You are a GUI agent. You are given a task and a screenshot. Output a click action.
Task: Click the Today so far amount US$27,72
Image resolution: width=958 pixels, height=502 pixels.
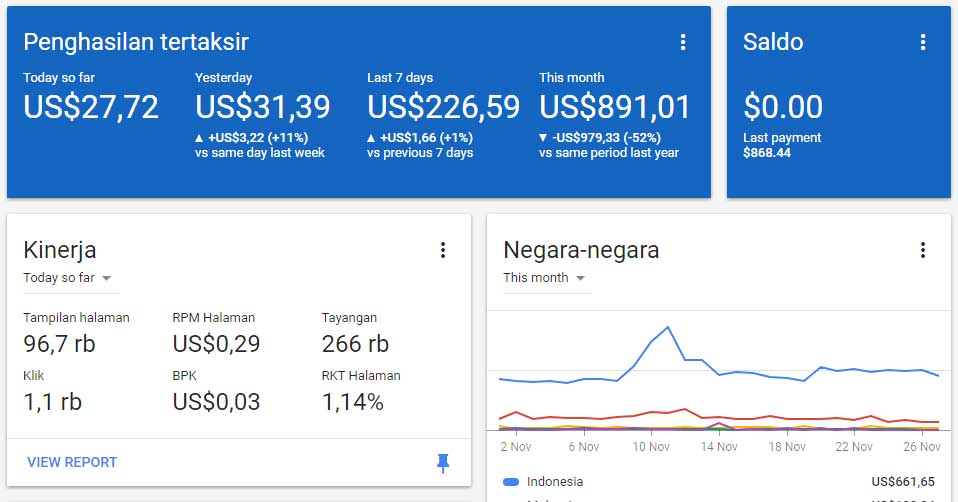click(x=91, y=107)
